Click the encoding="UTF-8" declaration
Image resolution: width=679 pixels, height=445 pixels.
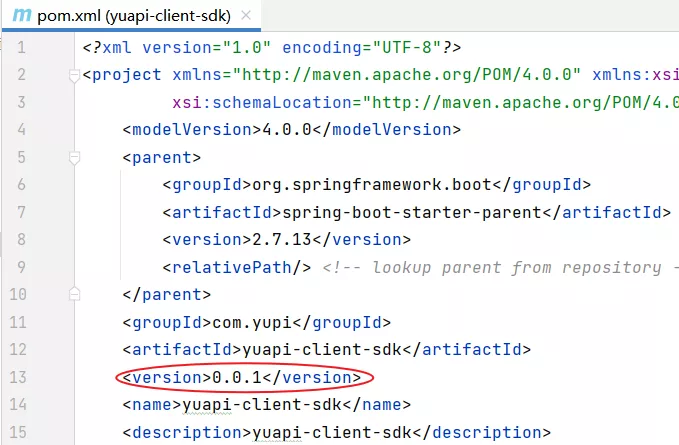[362, 47]
